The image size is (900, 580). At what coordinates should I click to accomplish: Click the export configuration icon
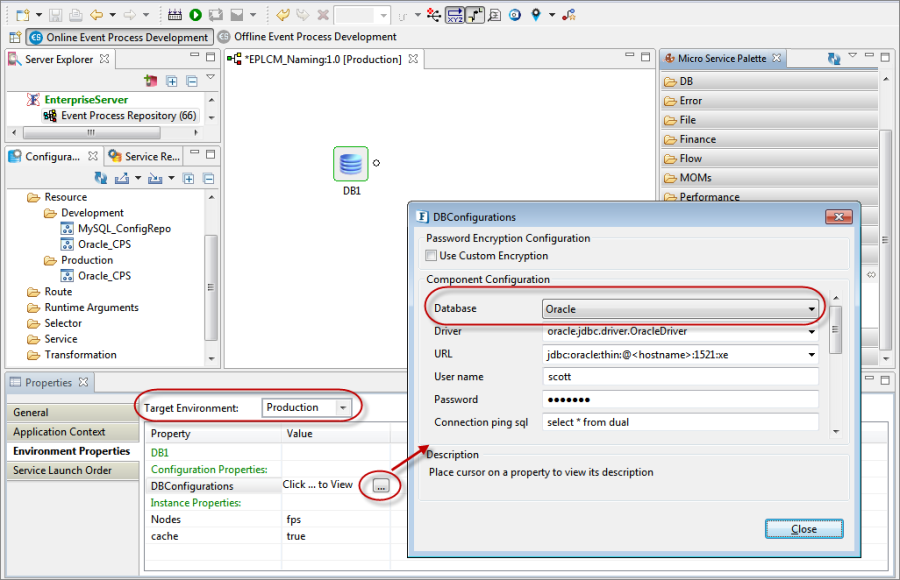click(x=122, y=178)
